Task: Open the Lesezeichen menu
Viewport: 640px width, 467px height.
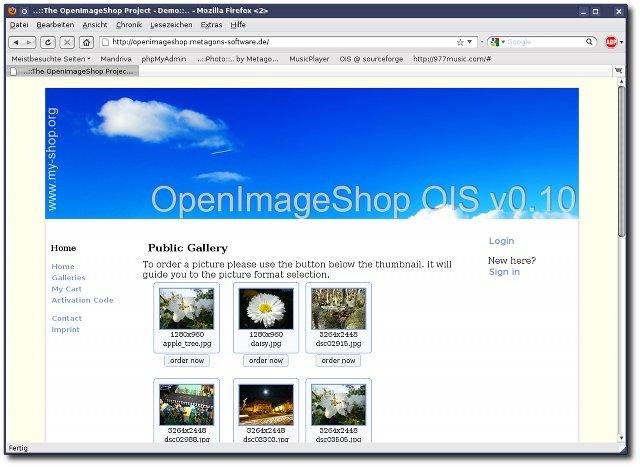Action: (x=171, y=25)
